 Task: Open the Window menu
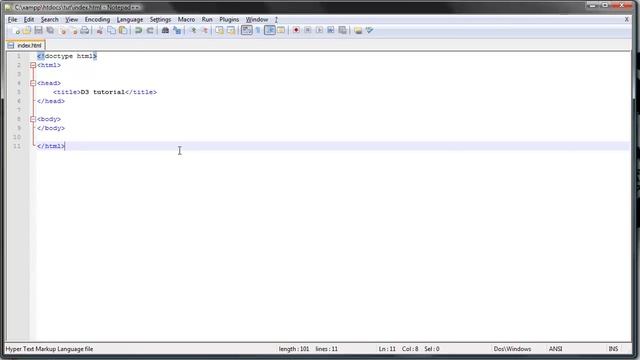[x=257, y=20]
